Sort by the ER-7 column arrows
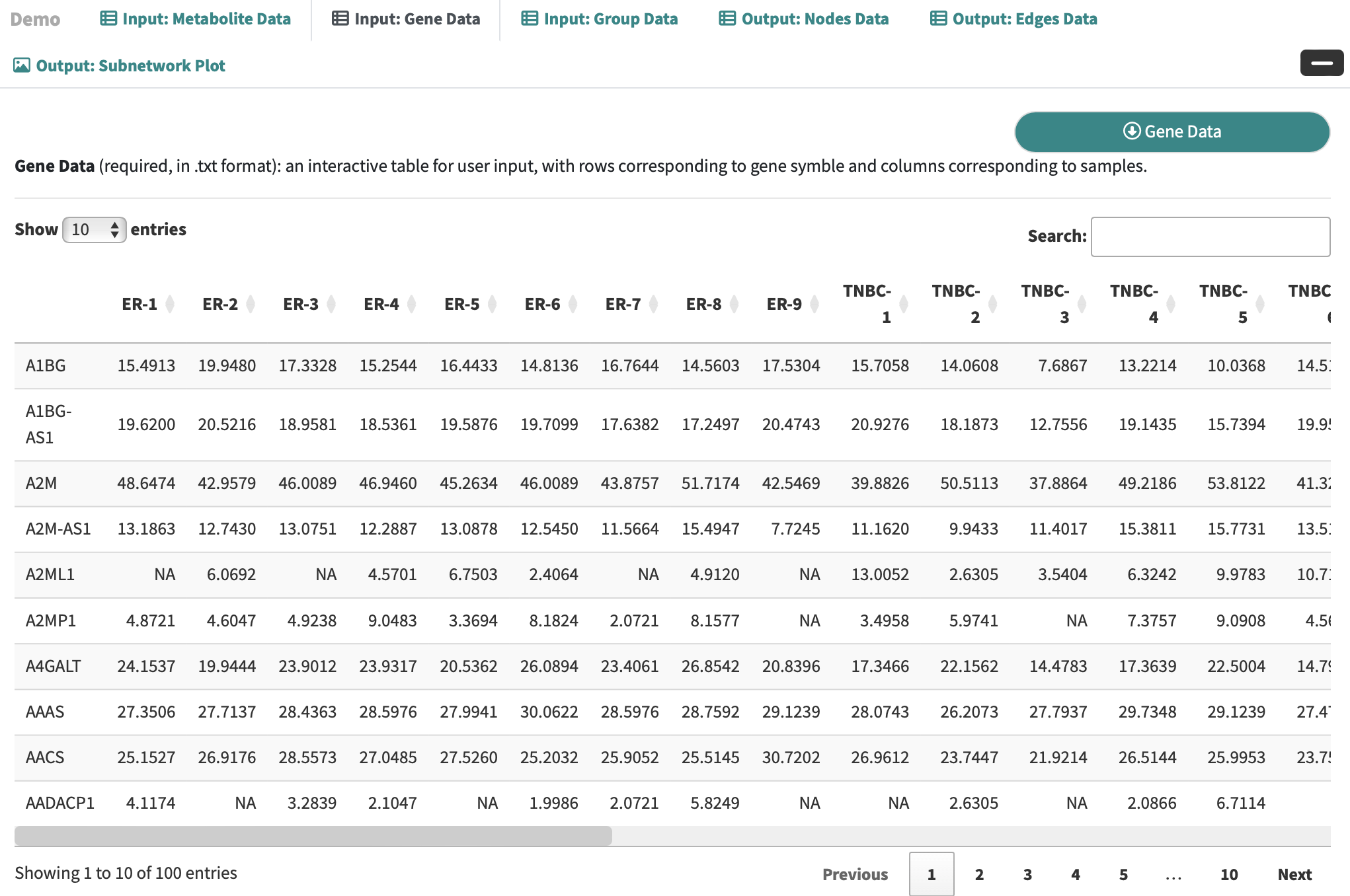The width and height of the screenshot is (1350, 896). click(654, 304)
